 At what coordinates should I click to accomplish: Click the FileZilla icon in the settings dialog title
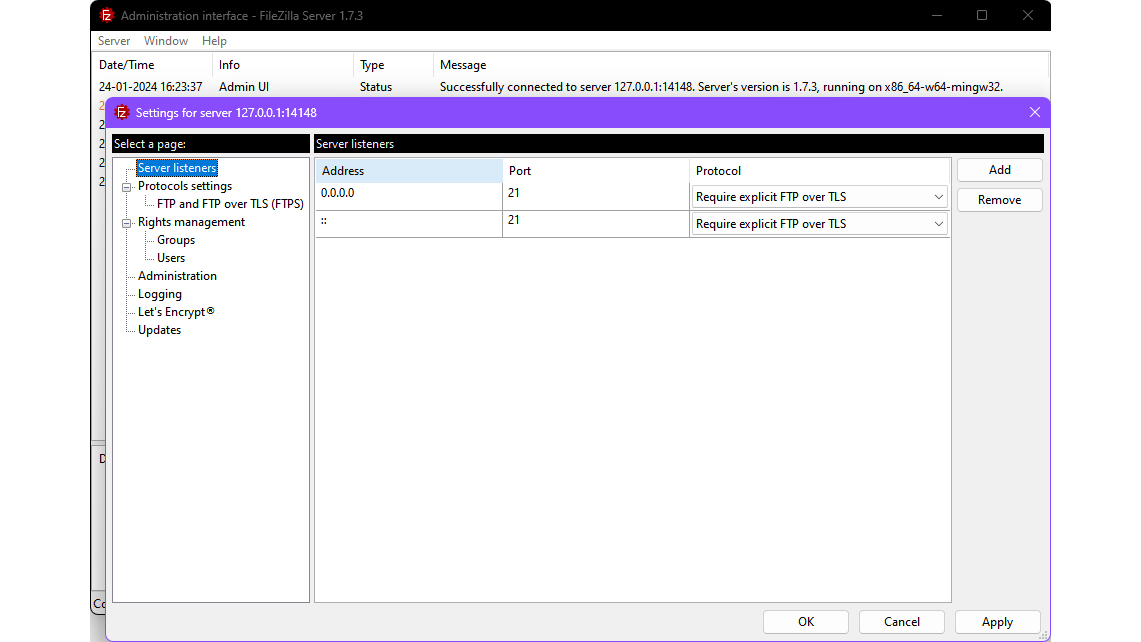tap(122, 112)
